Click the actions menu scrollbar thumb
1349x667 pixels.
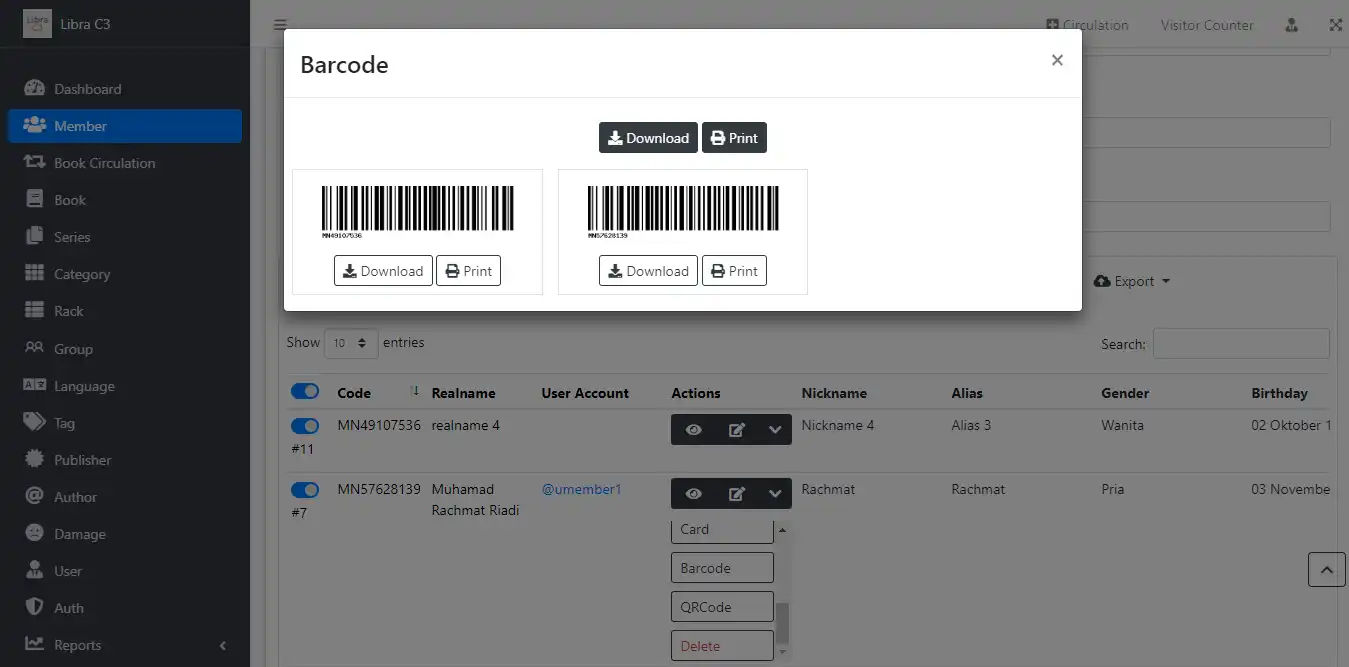click(783, 623)
